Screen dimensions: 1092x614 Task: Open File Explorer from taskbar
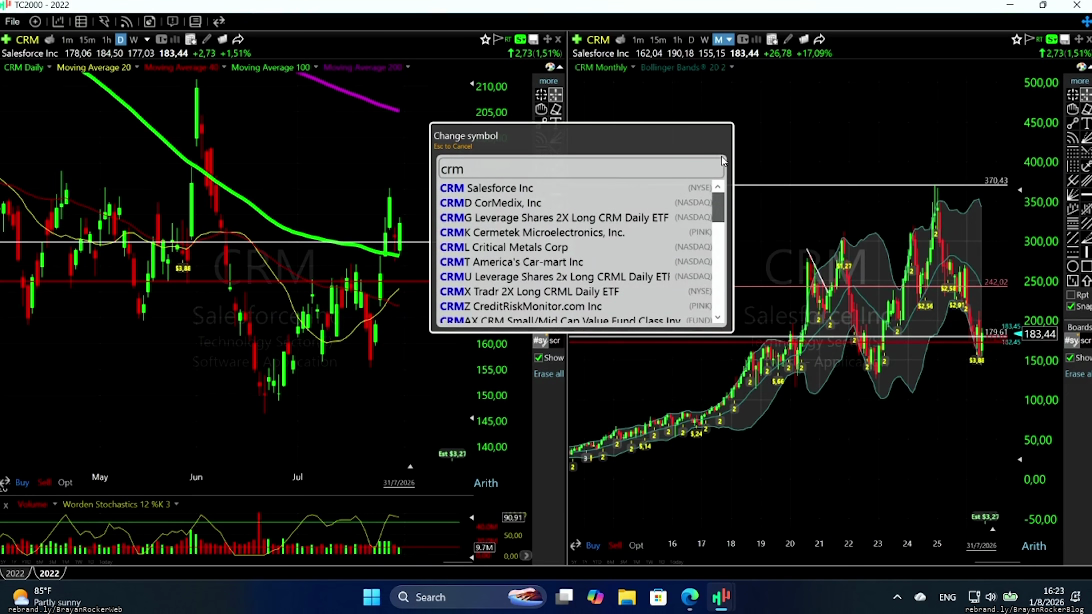627,597
